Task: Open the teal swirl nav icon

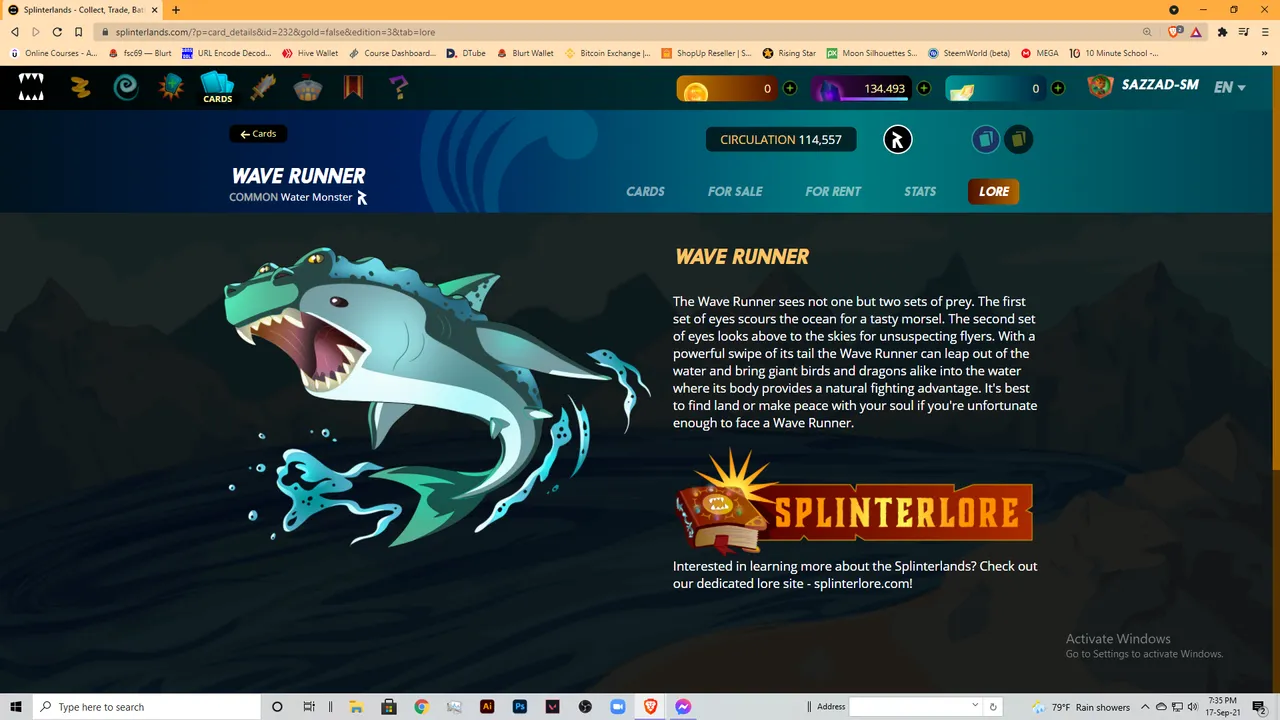Action: [125, 88]
